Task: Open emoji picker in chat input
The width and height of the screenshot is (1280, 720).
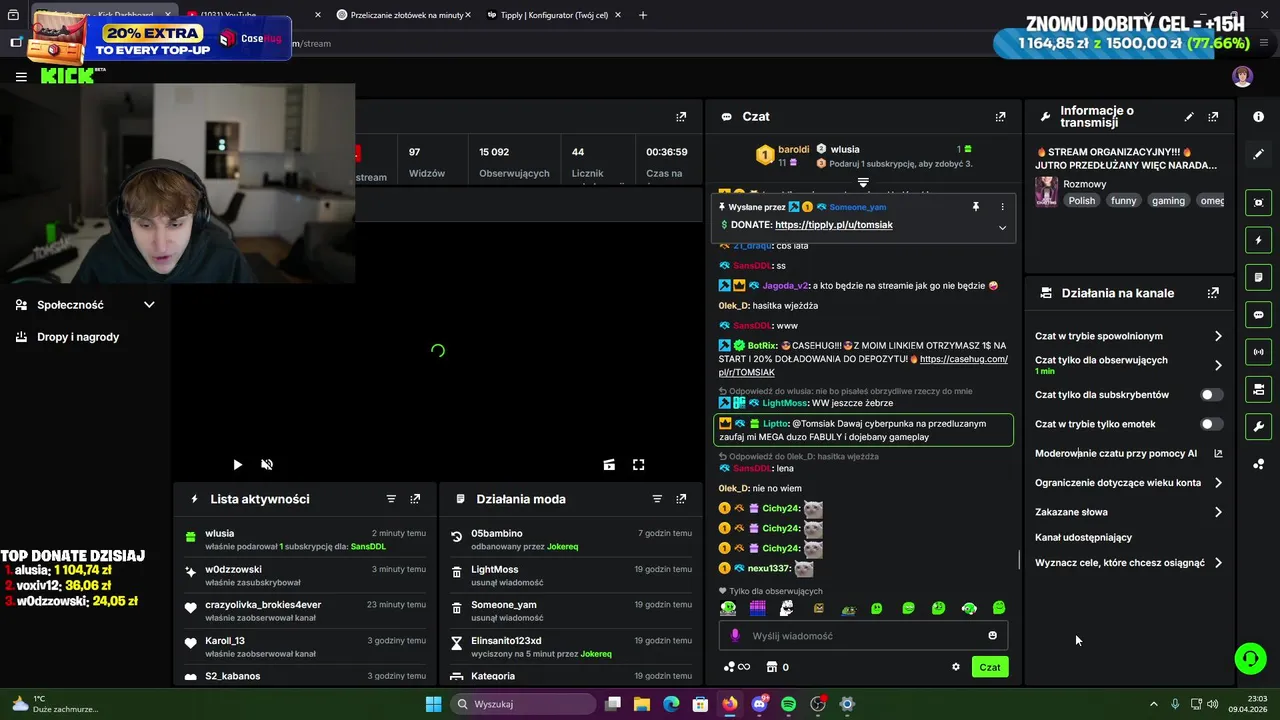Action: click(x=992, y=636)
